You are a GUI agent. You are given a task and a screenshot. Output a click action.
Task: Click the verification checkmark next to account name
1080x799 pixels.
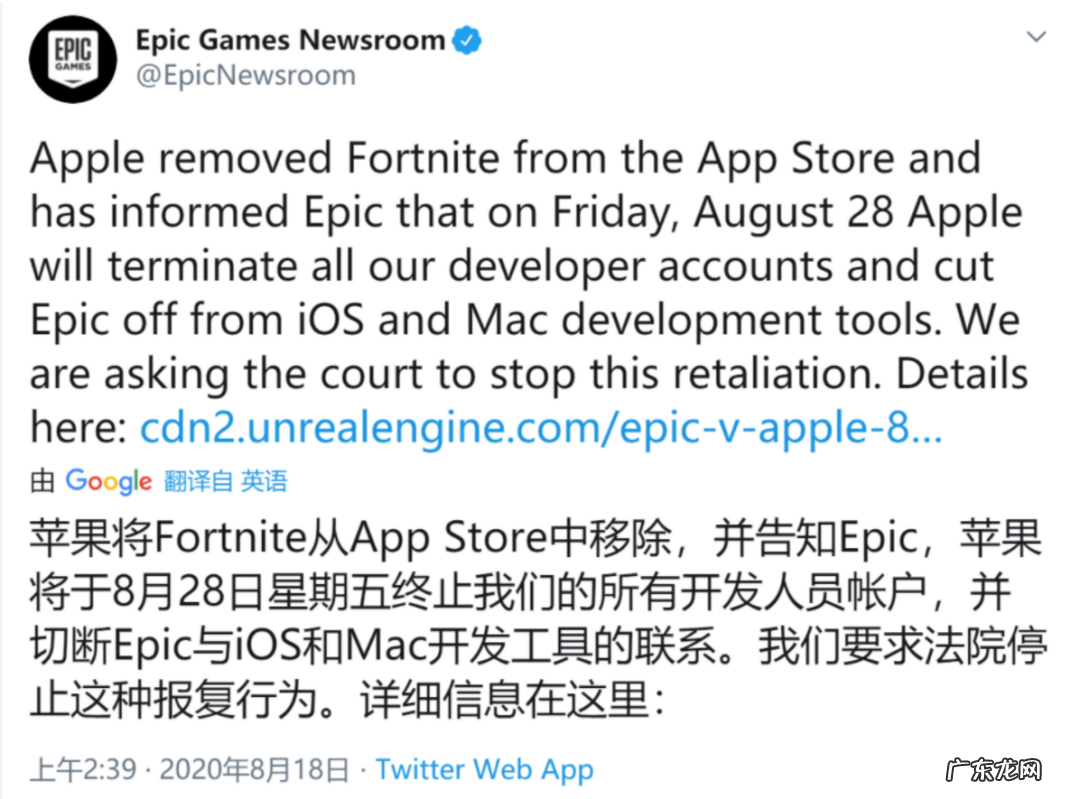(x=466, y=40)
